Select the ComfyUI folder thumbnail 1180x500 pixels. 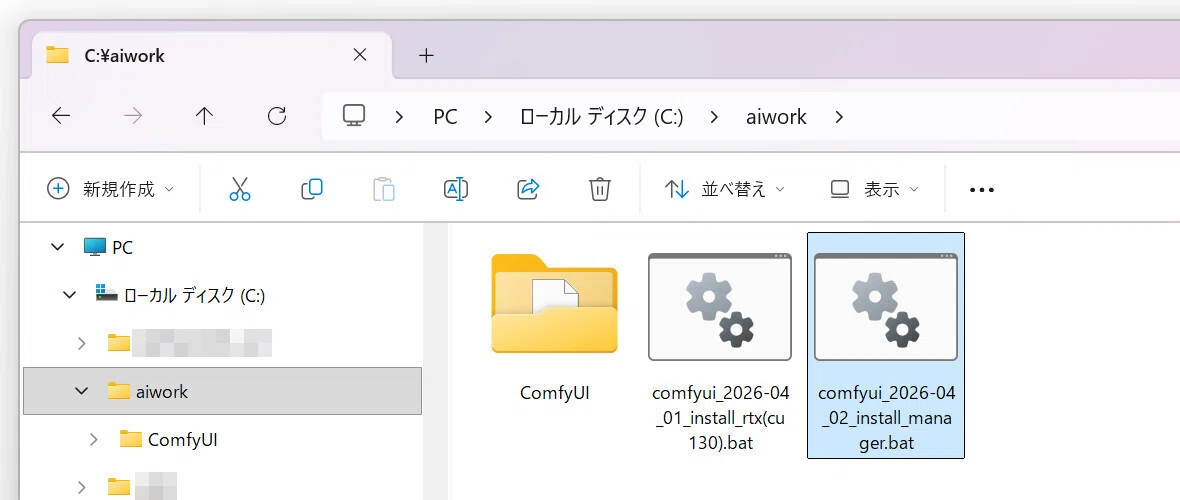click(555, 304)
